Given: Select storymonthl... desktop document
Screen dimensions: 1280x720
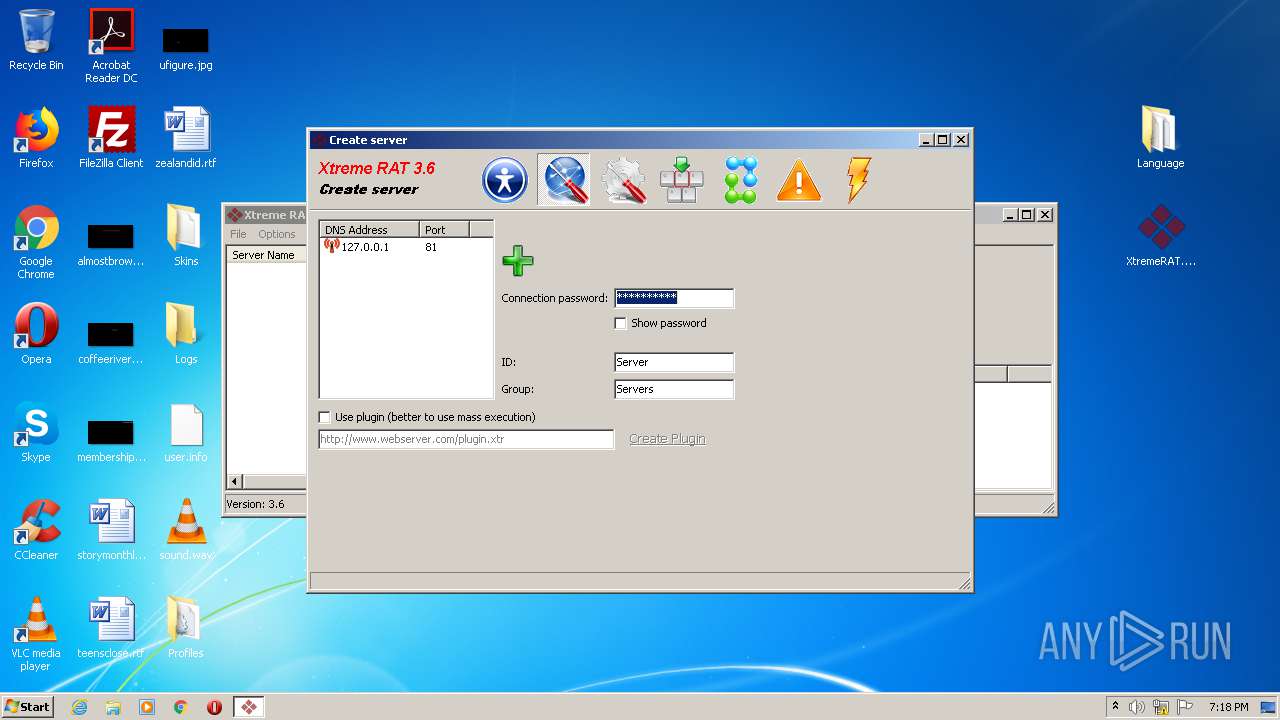Looking at the screenshot, I should coord(111,530).
